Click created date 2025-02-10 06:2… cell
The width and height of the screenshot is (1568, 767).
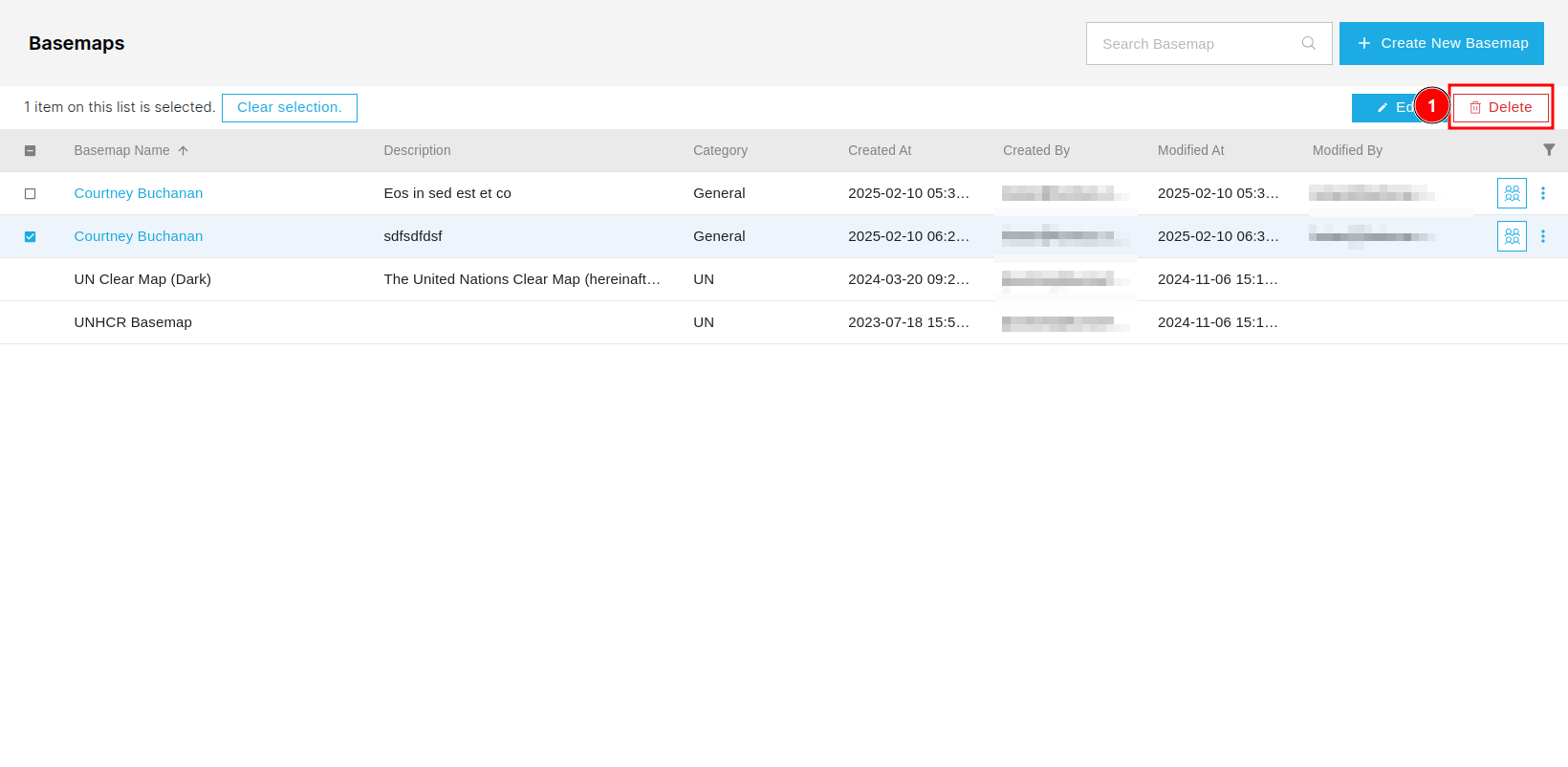[x=908, y=236]
